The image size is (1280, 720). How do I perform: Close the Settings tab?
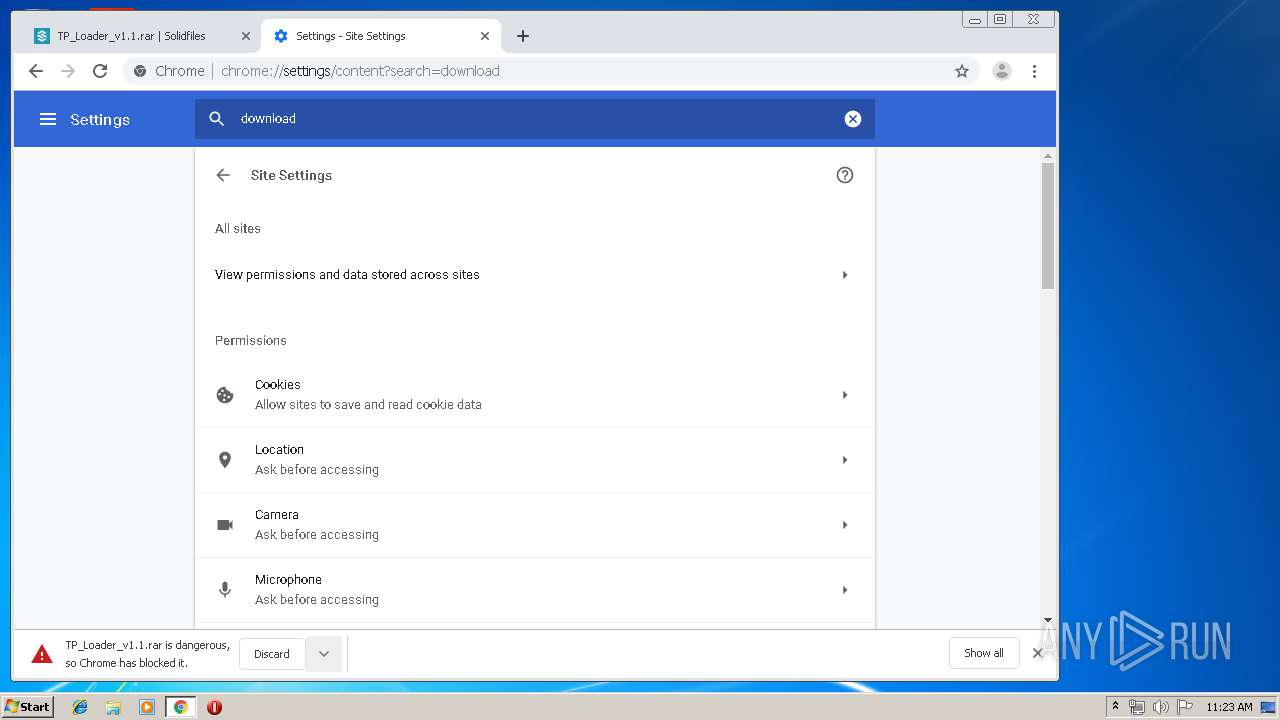point(485,36)
